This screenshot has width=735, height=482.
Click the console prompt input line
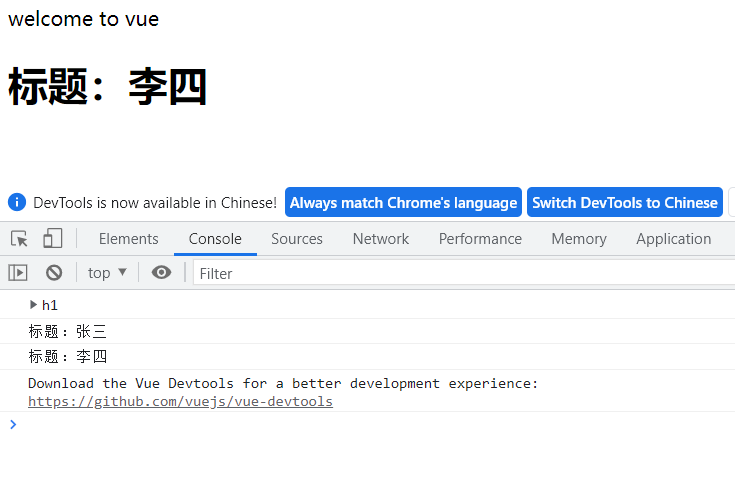[x=370, y=425]
